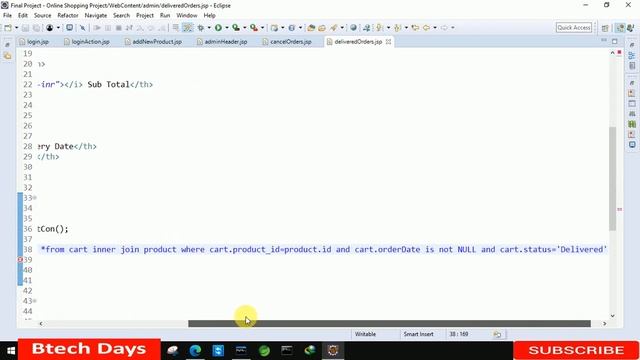Screen dimensions: 640x360
Task: Expand the Back history dropdown arrow
Action: click(435, 28)
